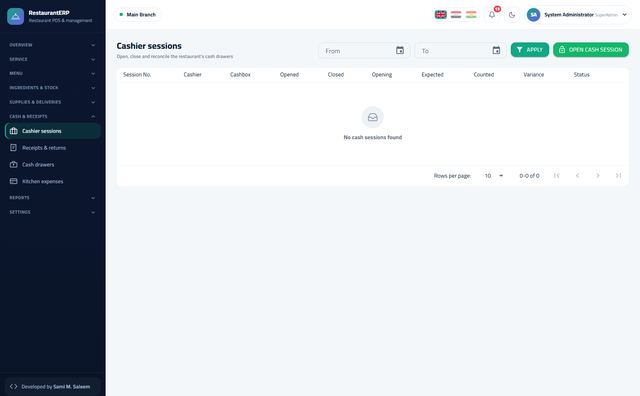The width and height of the screenshot is (640, 396).
Task: Go to previous page of results
Action: [577, 176]
